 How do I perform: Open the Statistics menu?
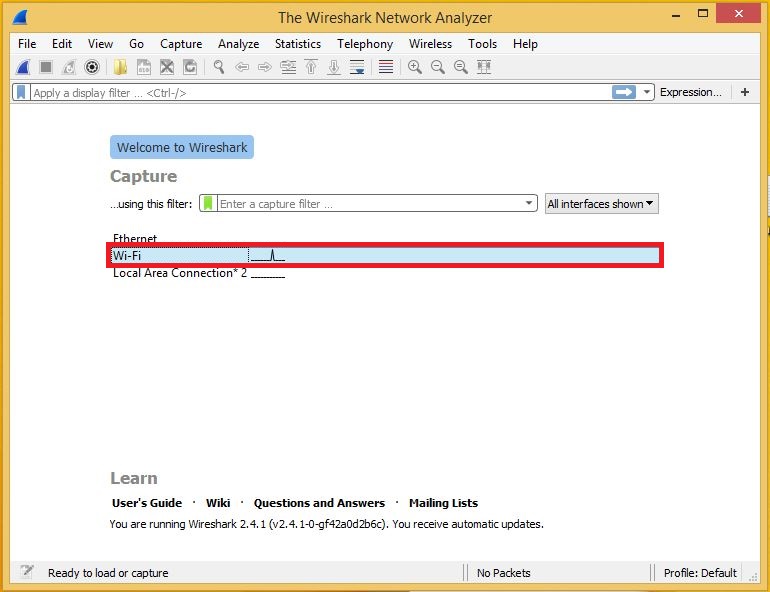click(298, 44)
